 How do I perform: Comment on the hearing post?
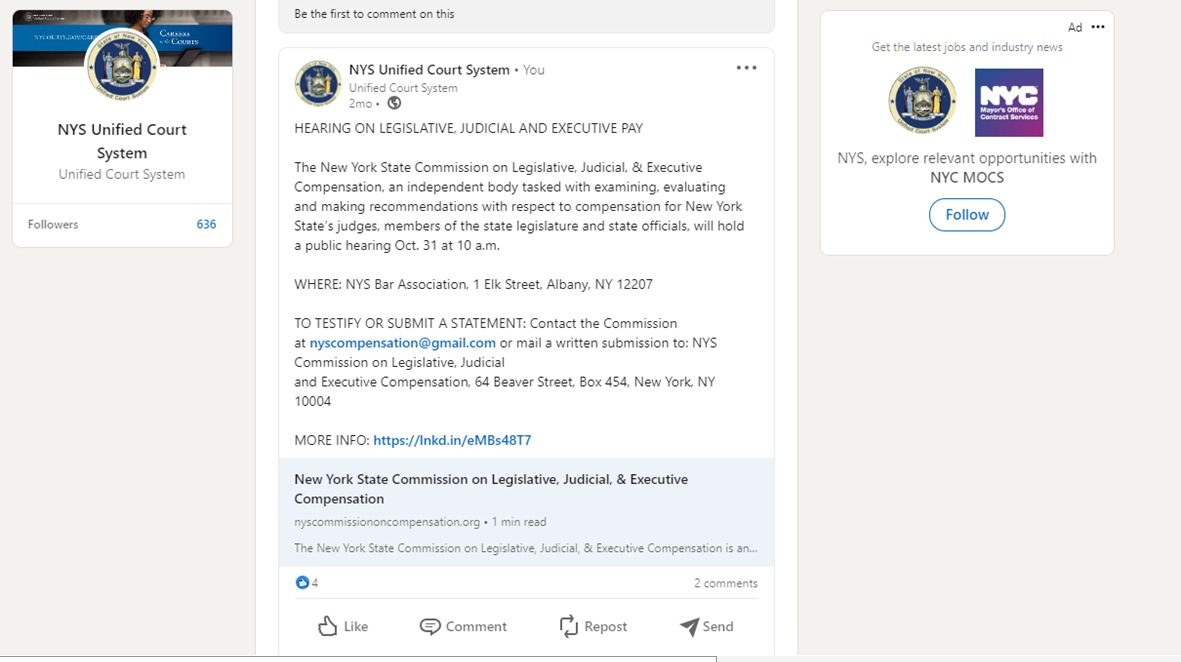(x=463, y=626)
